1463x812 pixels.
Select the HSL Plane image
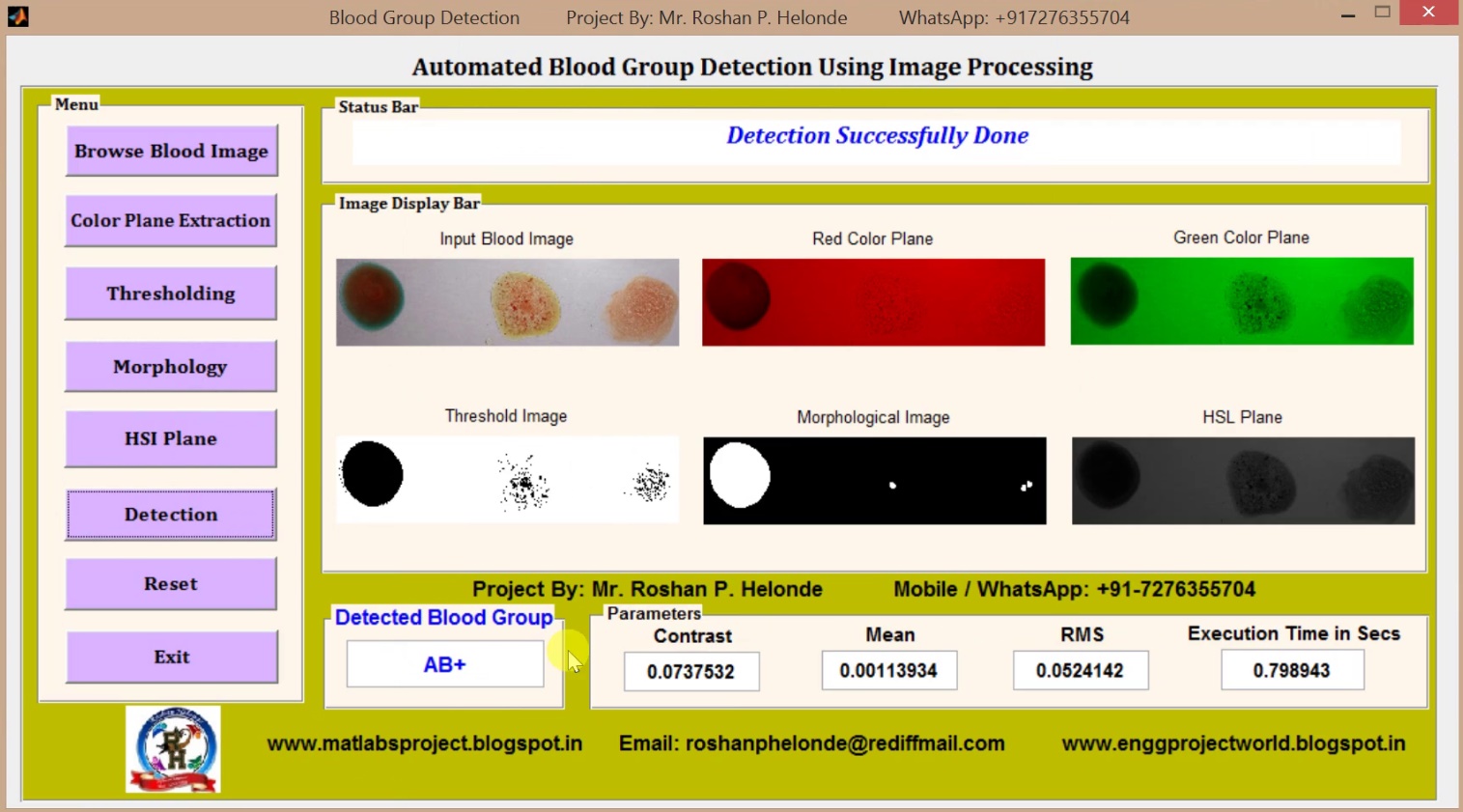(1242, 480)
